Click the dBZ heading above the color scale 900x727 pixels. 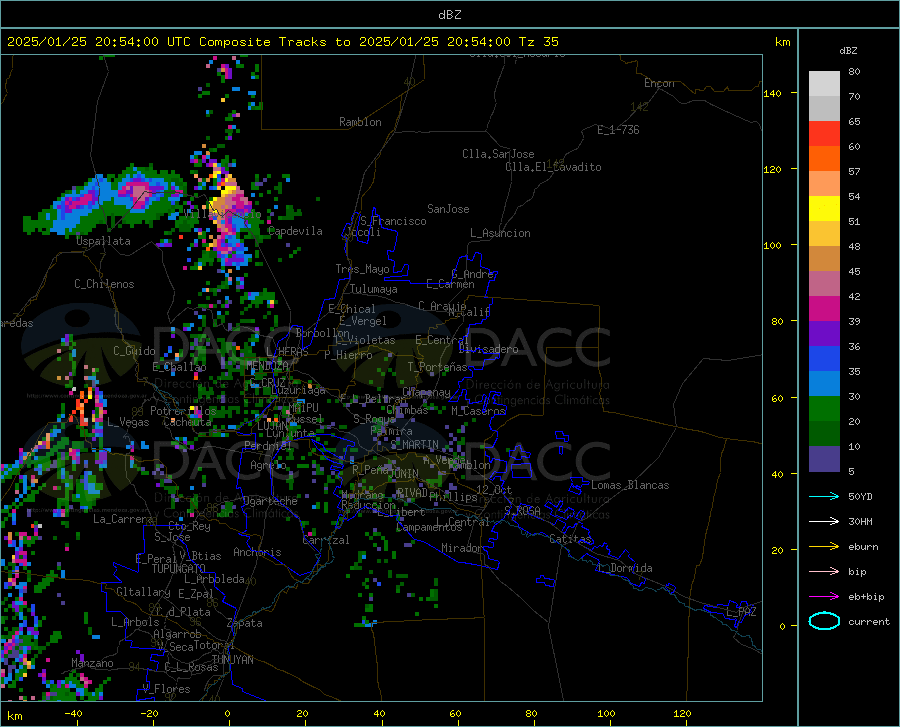[x=848, y=50]
